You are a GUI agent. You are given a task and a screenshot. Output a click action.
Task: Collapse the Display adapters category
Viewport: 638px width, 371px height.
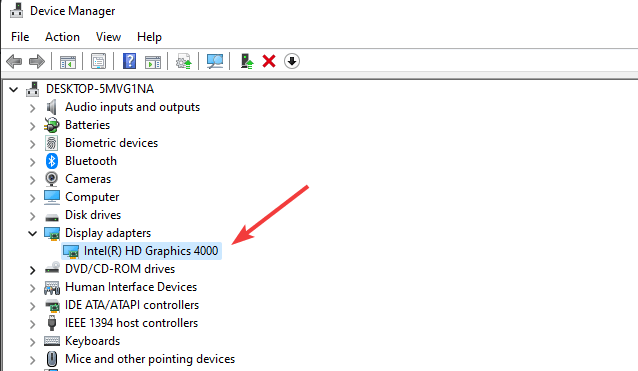click(33, 234)
